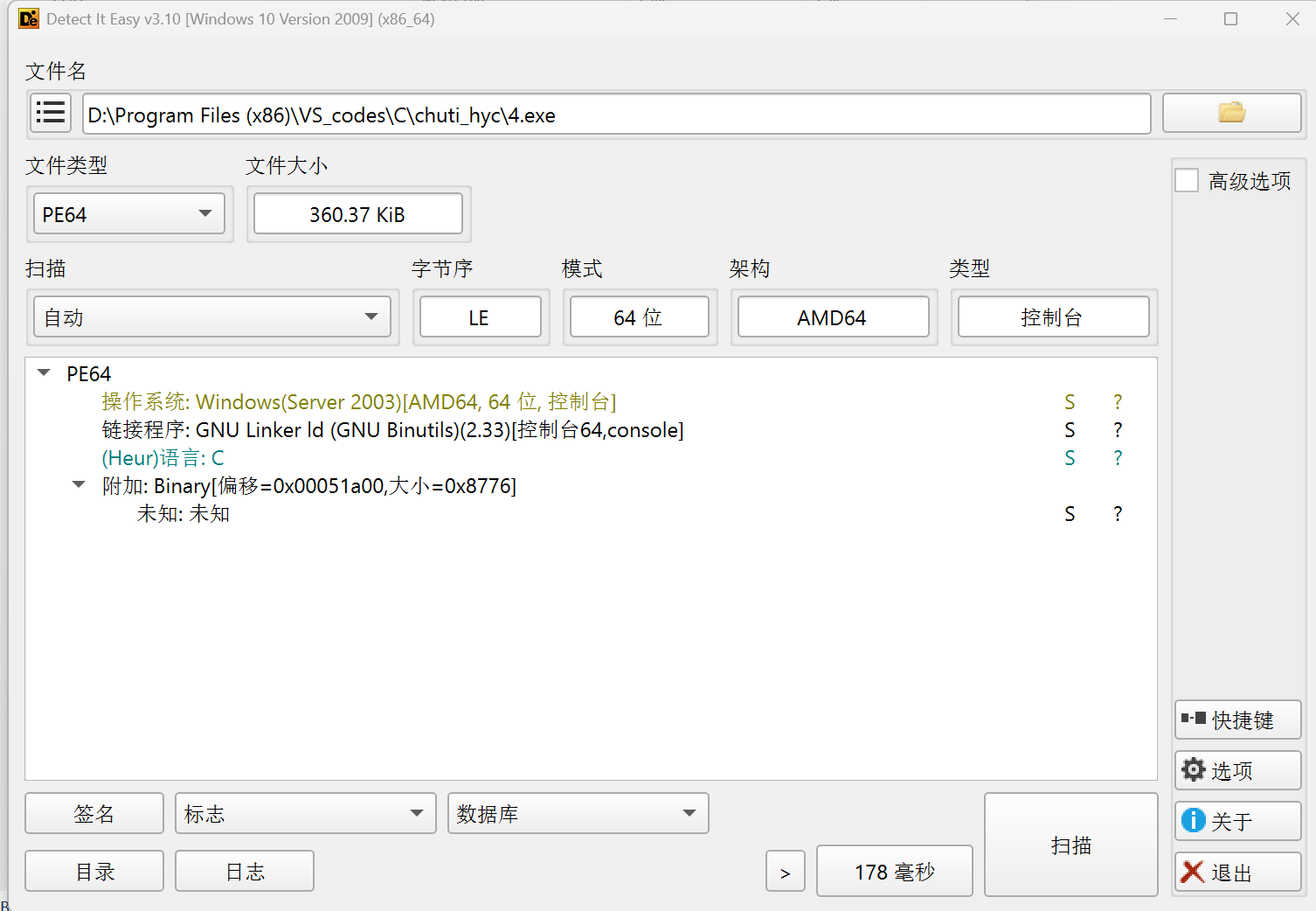This screenshot has height=911, width=1316.
Task: Click S button on the GNU Linker row
Action: [1070, 429]
